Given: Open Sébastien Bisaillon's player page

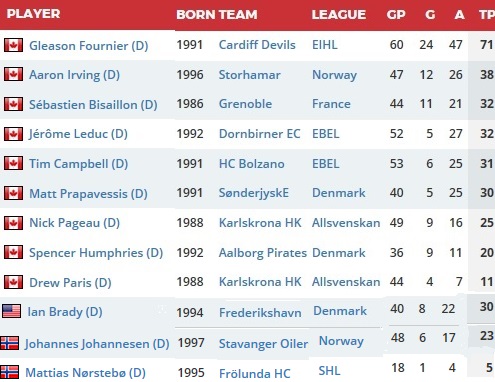Looking at the screenshot, I should tap(93, 105).
